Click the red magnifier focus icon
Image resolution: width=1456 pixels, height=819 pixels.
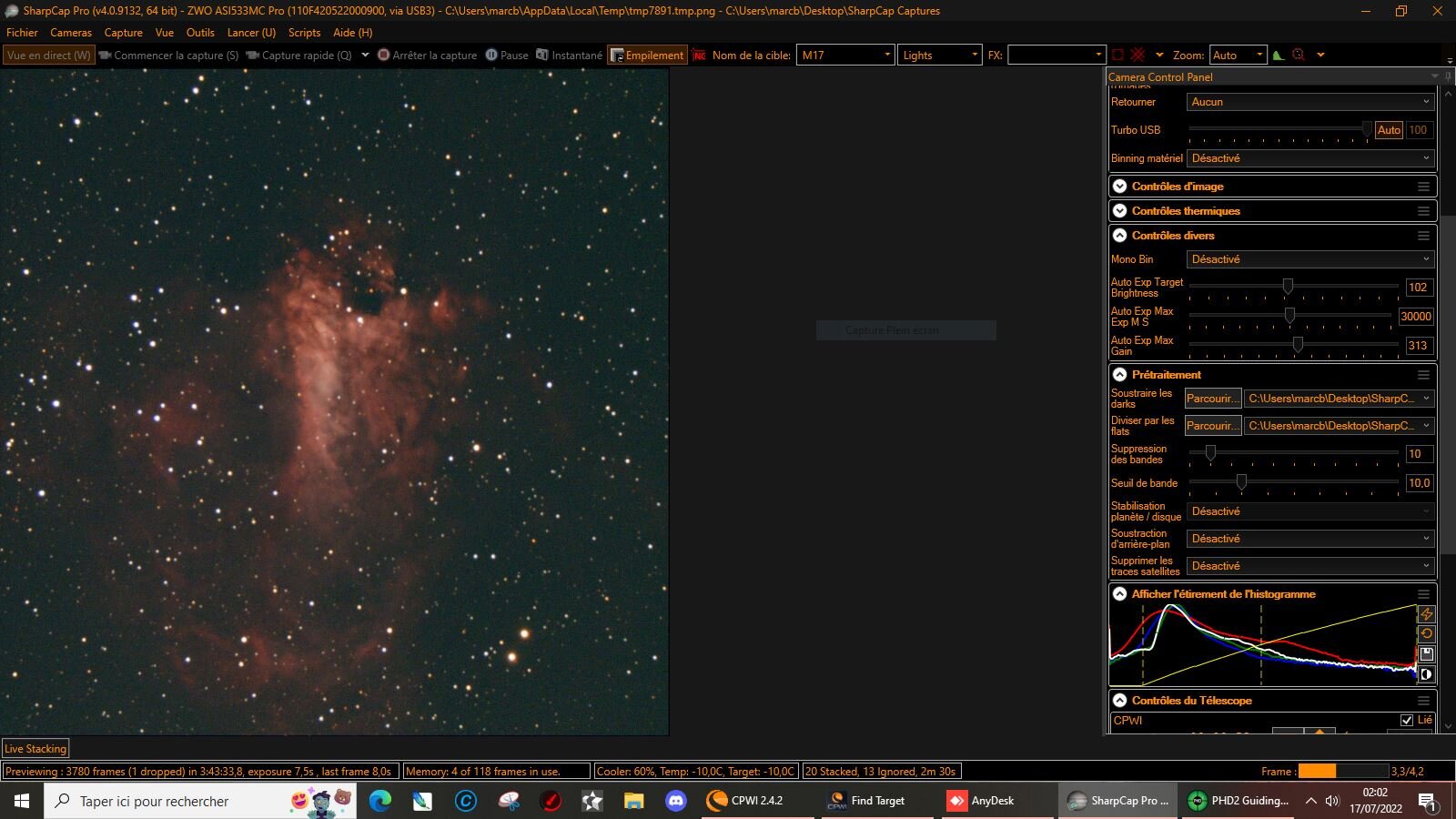pos(1299,55)
